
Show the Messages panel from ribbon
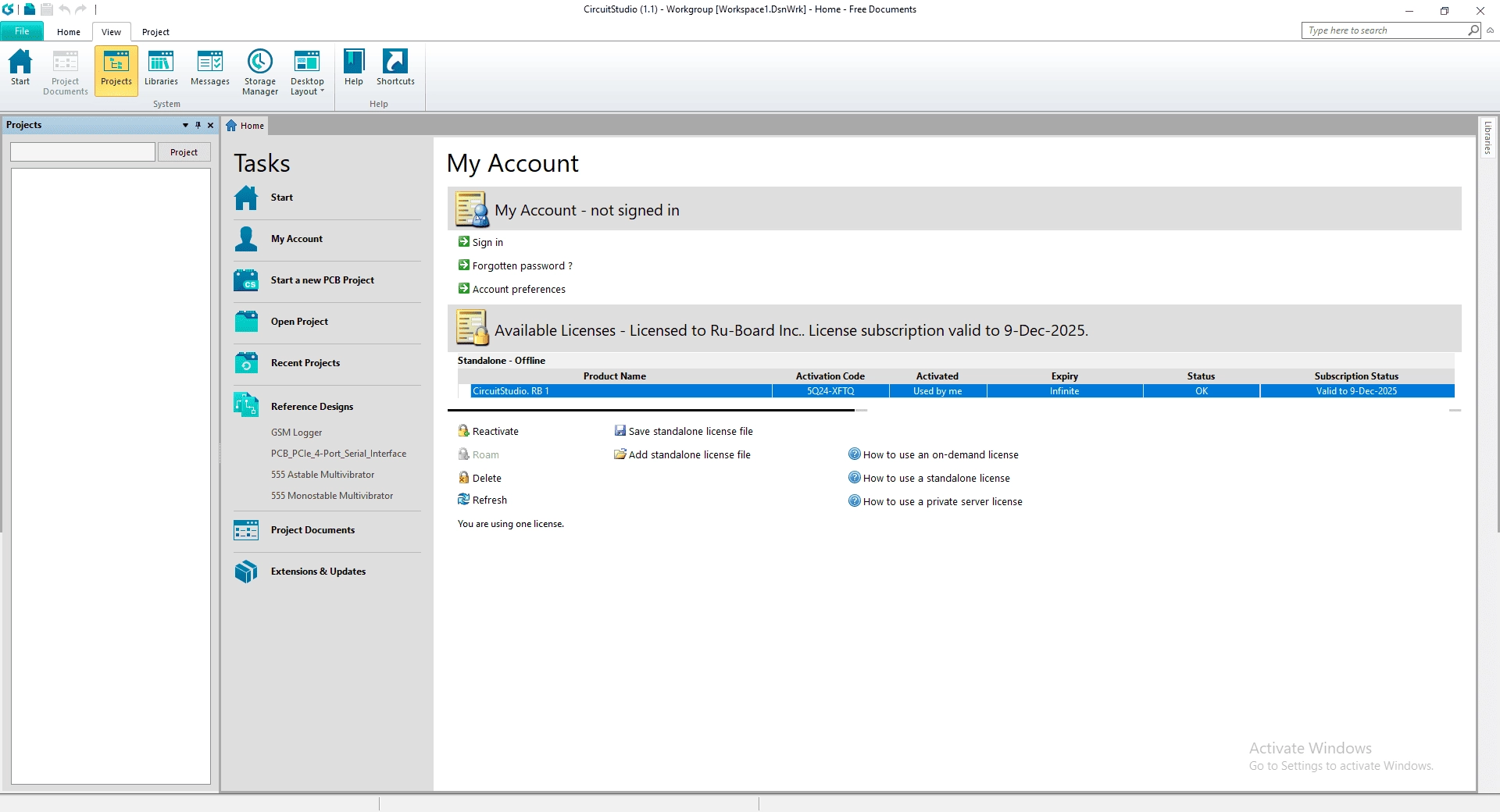pyautogui.click(x=210, y=68)
